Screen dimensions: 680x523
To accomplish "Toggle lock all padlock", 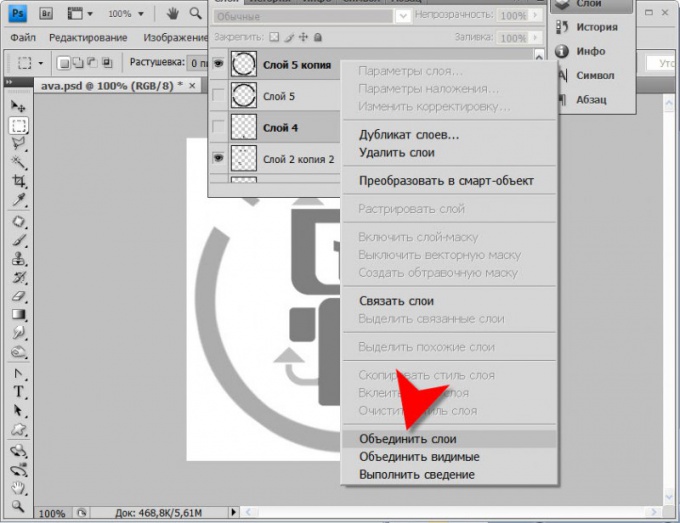I will click(318, 37).
